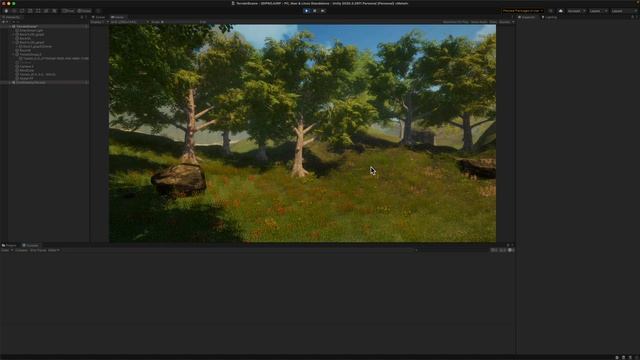Select the TerrainScene row in Hierarchy
The image size is (640, 360).
pyautogui.click(x=45, y=26)
